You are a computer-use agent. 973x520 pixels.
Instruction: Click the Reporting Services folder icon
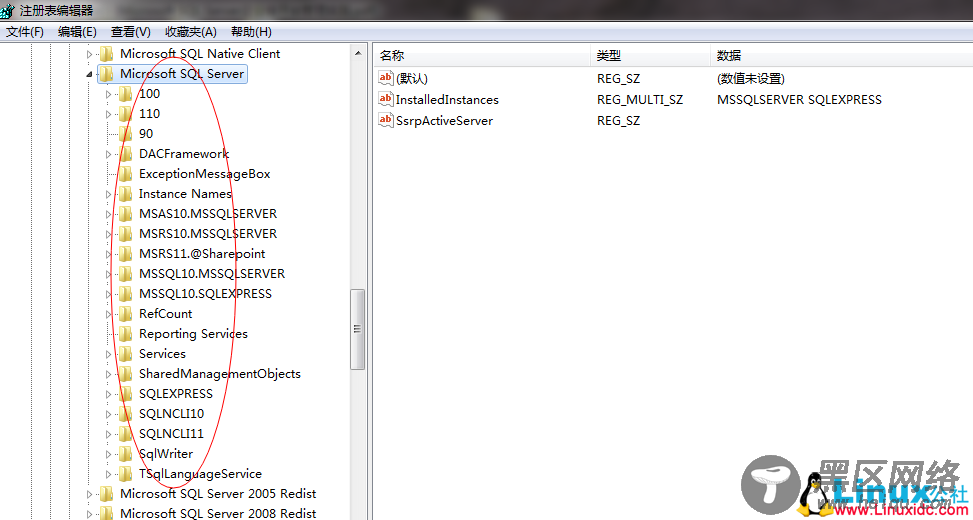tap(126, 334)
